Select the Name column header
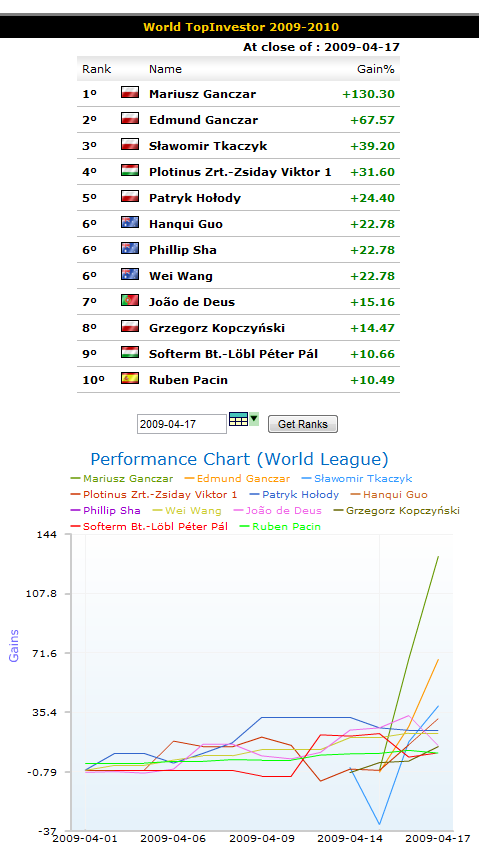Viewport: 479px width, 855px height. click(x=165, y=69)
